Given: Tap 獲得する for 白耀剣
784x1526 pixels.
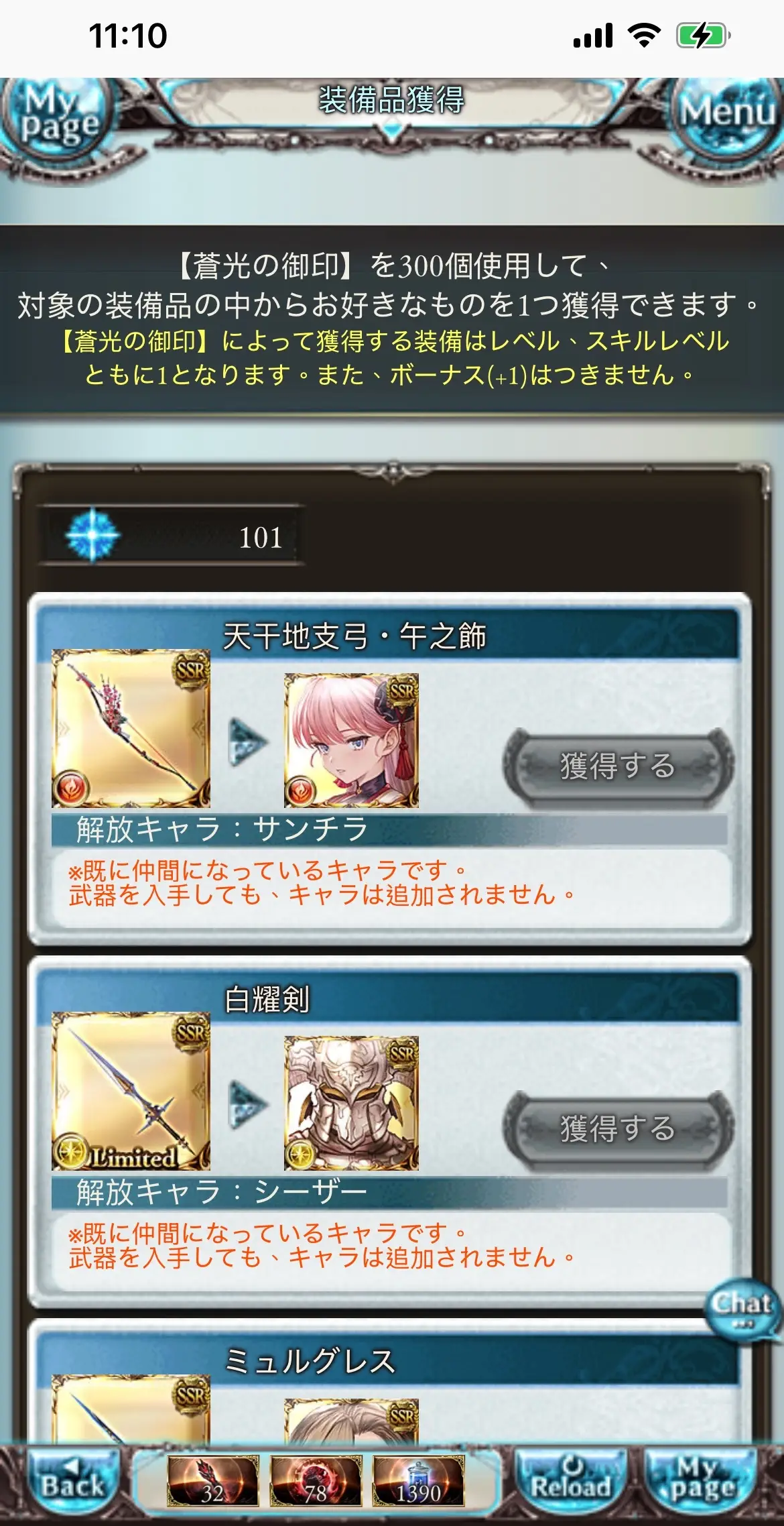Looking at the screenshot, I should pyautogui.click(x=618, y=1128).
